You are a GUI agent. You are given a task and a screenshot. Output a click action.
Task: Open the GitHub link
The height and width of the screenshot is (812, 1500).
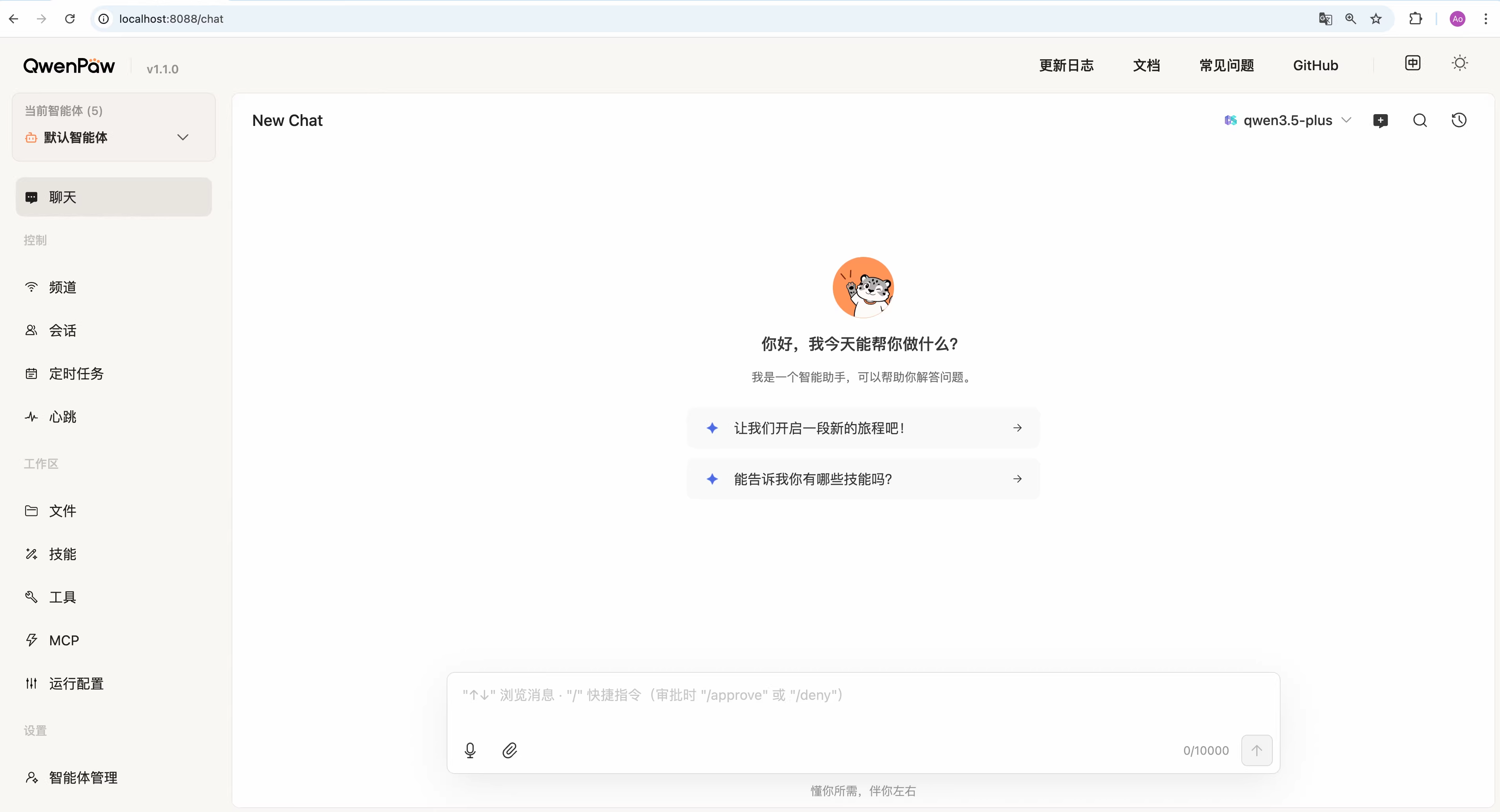1315,65
